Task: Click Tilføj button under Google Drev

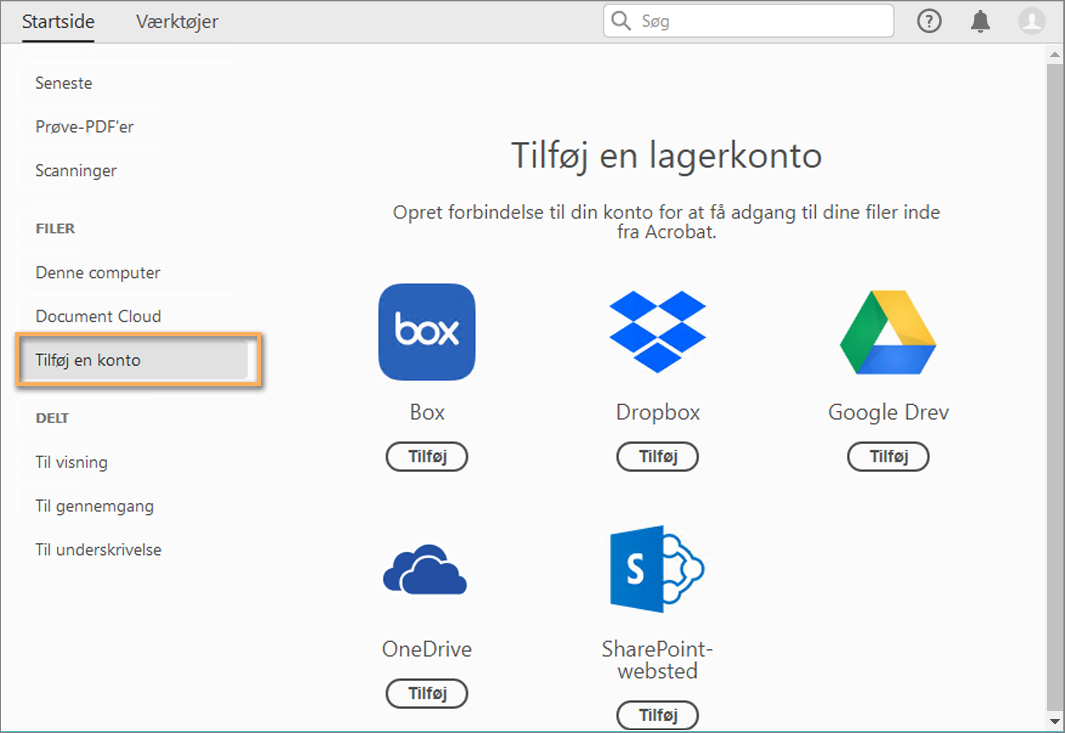Action: pos(888,457)
